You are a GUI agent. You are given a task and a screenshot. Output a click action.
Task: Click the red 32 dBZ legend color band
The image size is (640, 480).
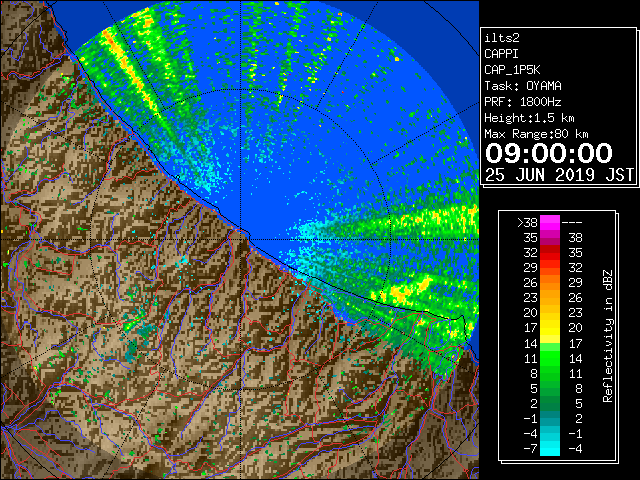549,253
